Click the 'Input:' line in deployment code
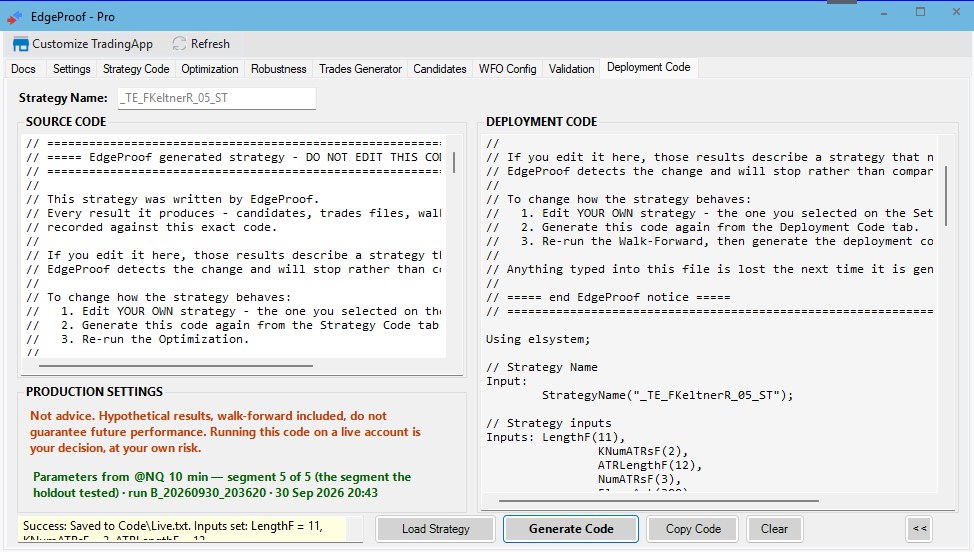 (x=506, y=381)
